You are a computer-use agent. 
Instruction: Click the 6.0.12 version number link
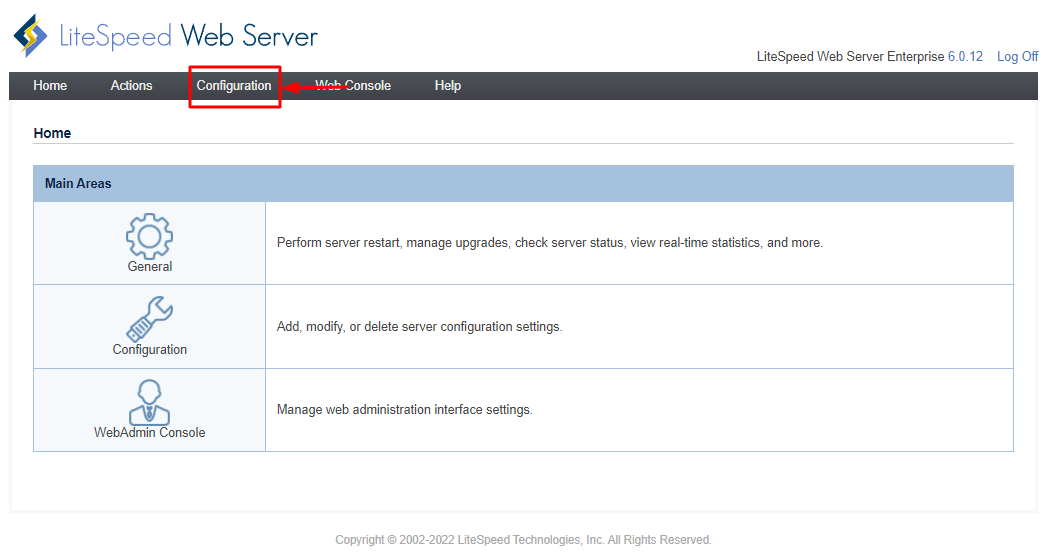click(965, 57)
